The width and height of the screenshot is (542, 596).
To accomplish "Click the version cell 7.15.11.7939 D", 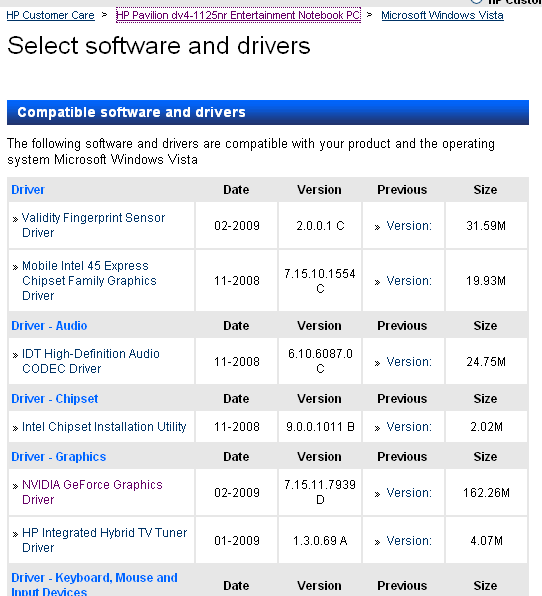I will pyautogui.click(x=320, y=492).
